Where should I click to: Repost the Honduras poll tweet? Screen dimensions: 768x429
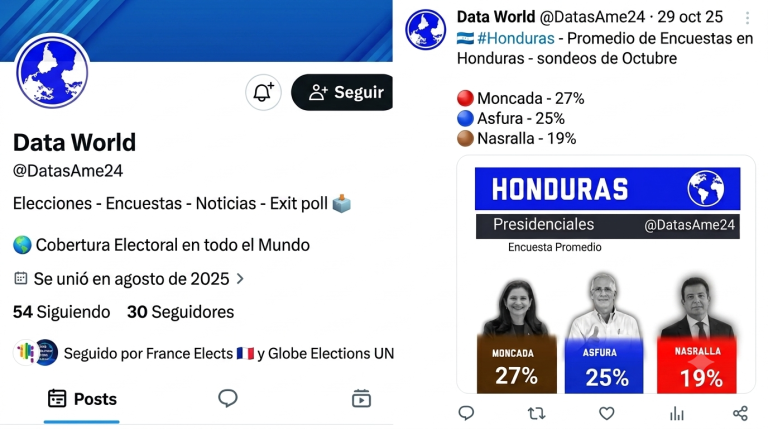point(536,414)
